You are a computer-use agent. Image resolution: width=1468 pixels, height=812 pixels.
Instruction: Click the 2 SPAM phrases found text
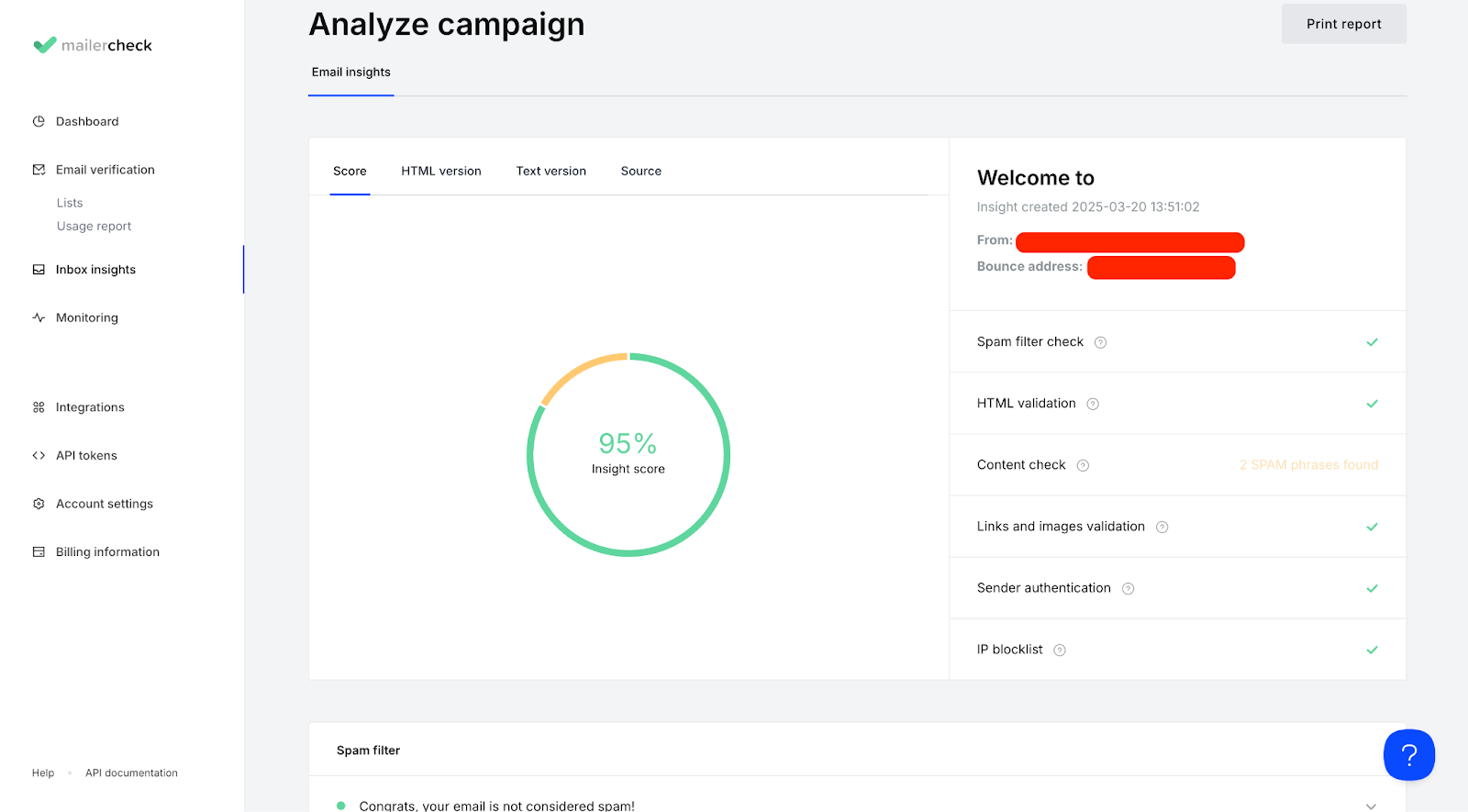[1308, 465]
